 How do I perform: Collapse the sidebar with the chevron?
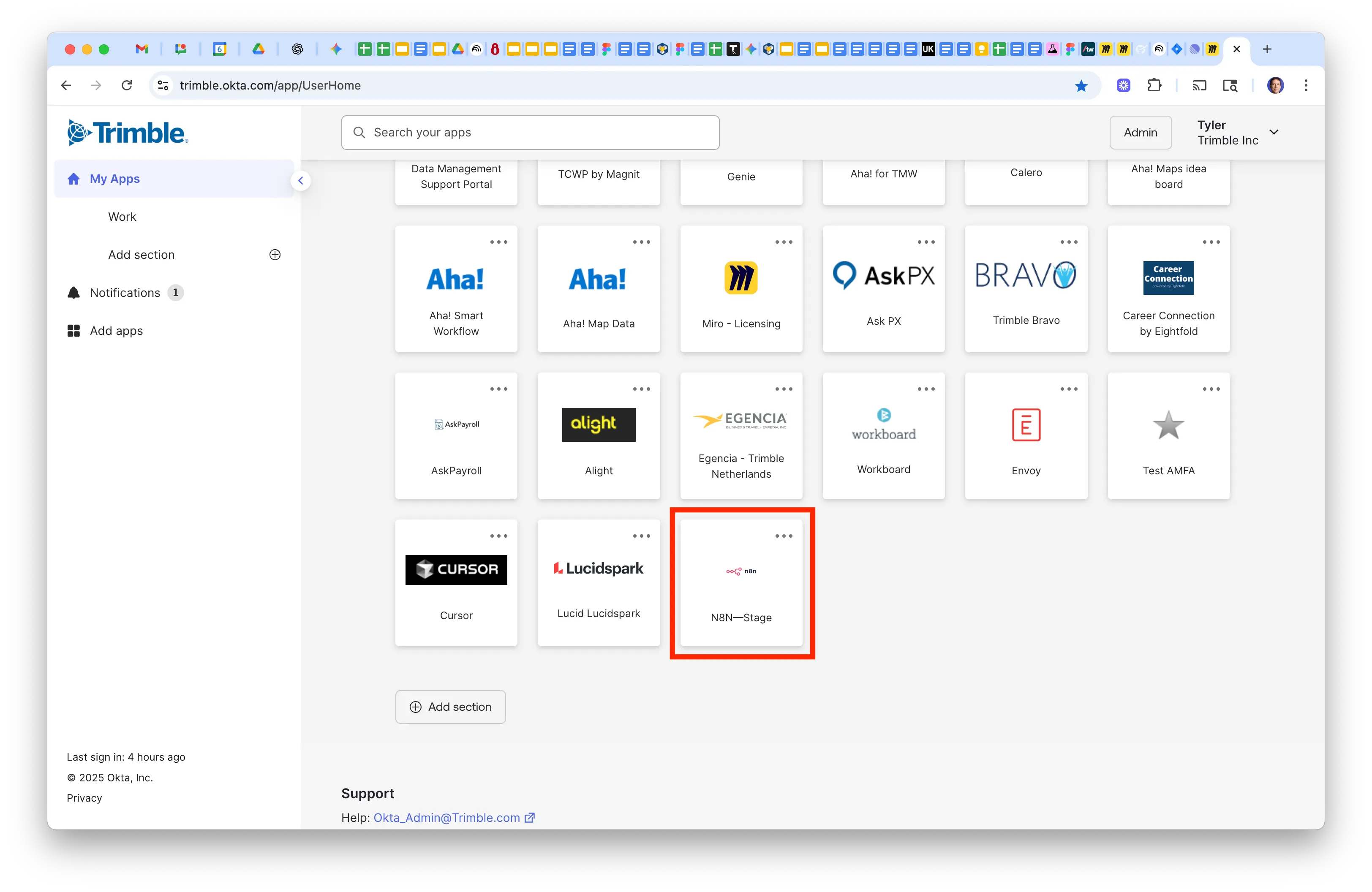[x=300, y=180]
